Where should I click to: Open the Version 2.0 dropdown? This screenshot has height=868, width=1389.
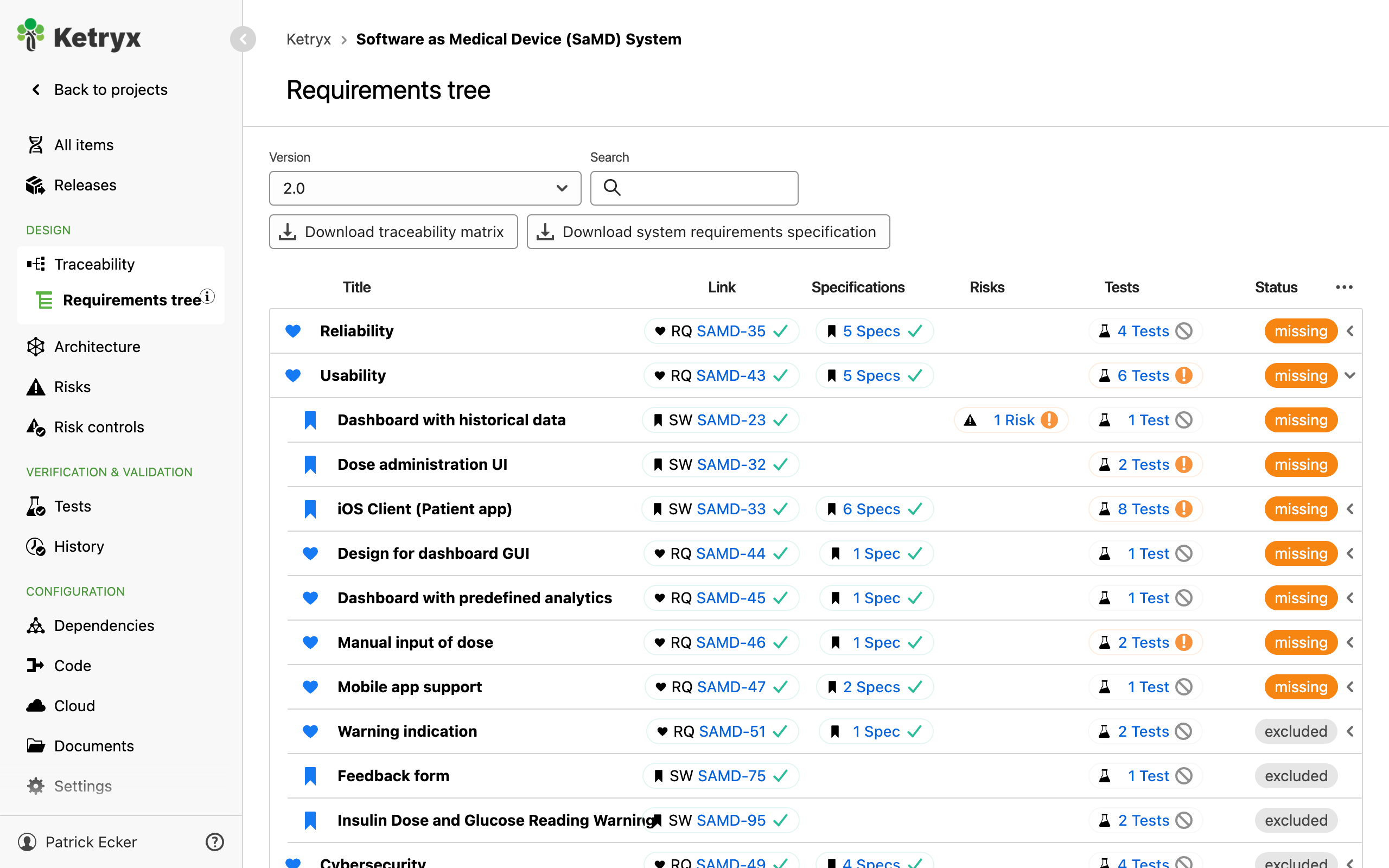pyautogui.click(x=425, y=188)
